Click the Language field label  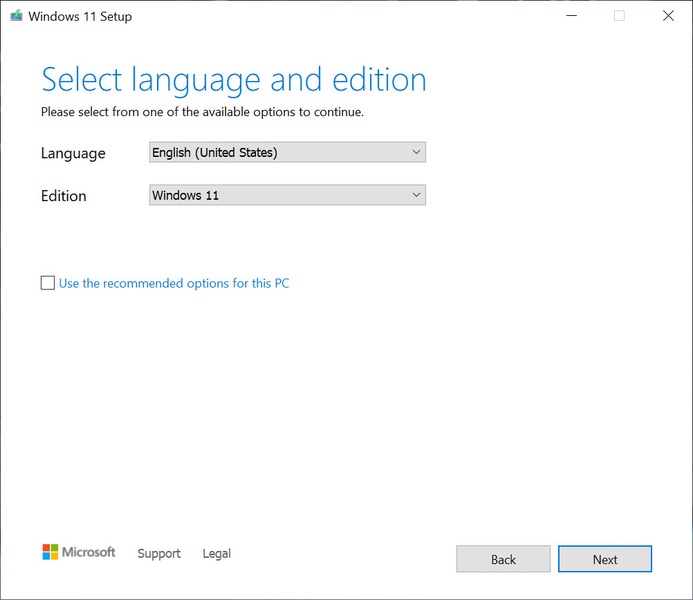pyautogui.click(x=73, y=153)
